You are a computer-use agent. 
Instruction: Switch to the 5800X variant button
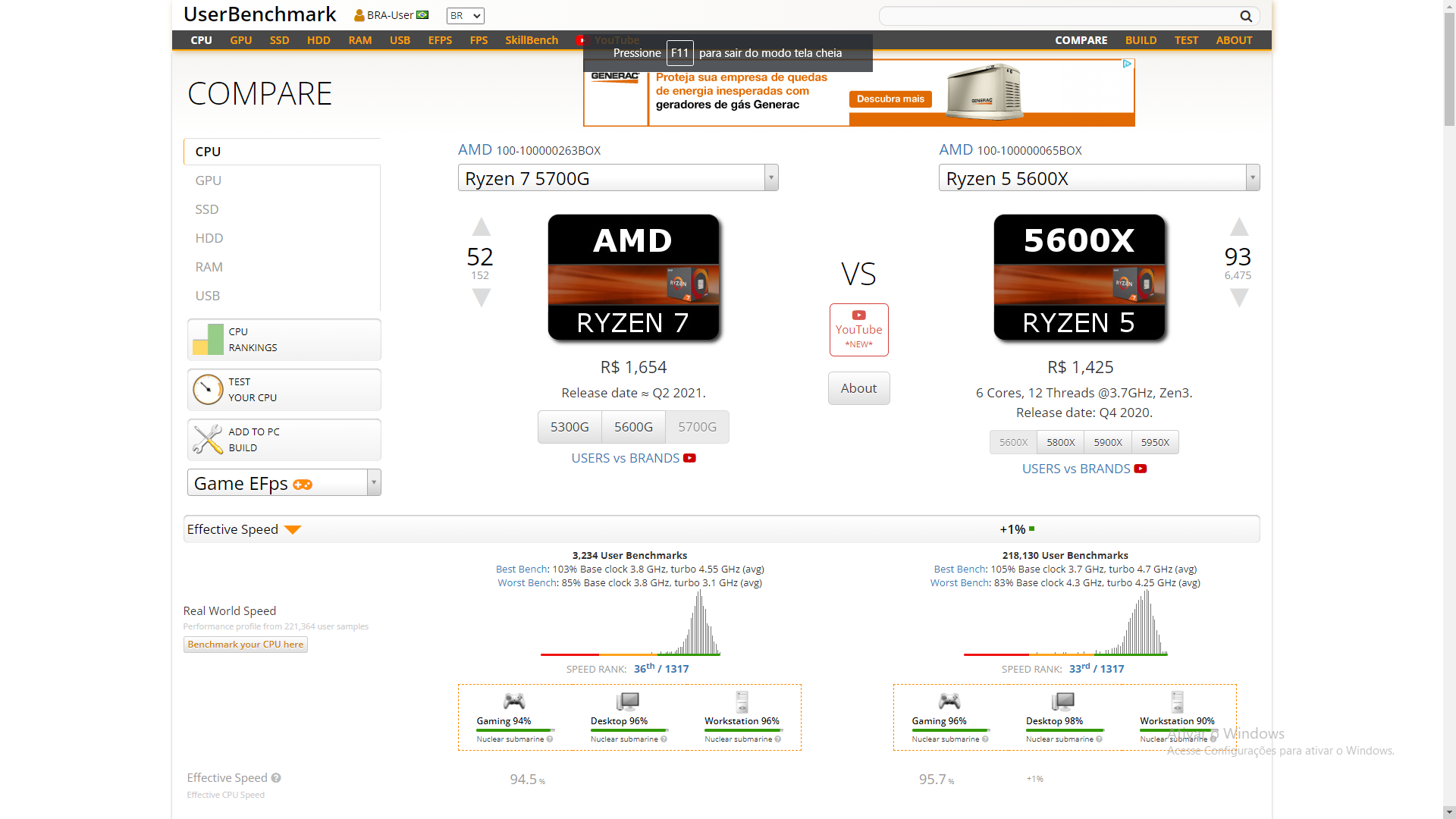[1060, 442]
